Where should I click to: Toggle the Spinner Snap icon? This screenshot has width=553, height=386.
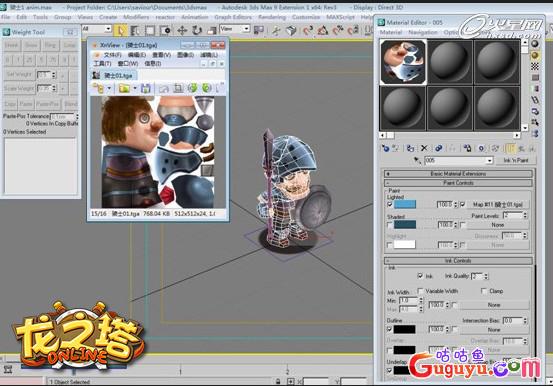(x=353, y=30)
